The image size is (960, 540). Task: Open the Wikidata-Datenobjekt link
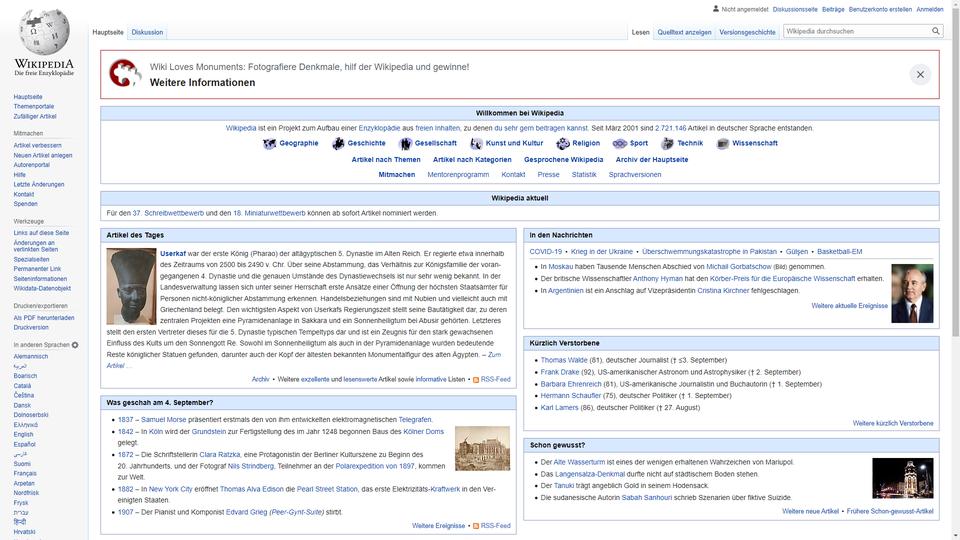tap(42, 288)
